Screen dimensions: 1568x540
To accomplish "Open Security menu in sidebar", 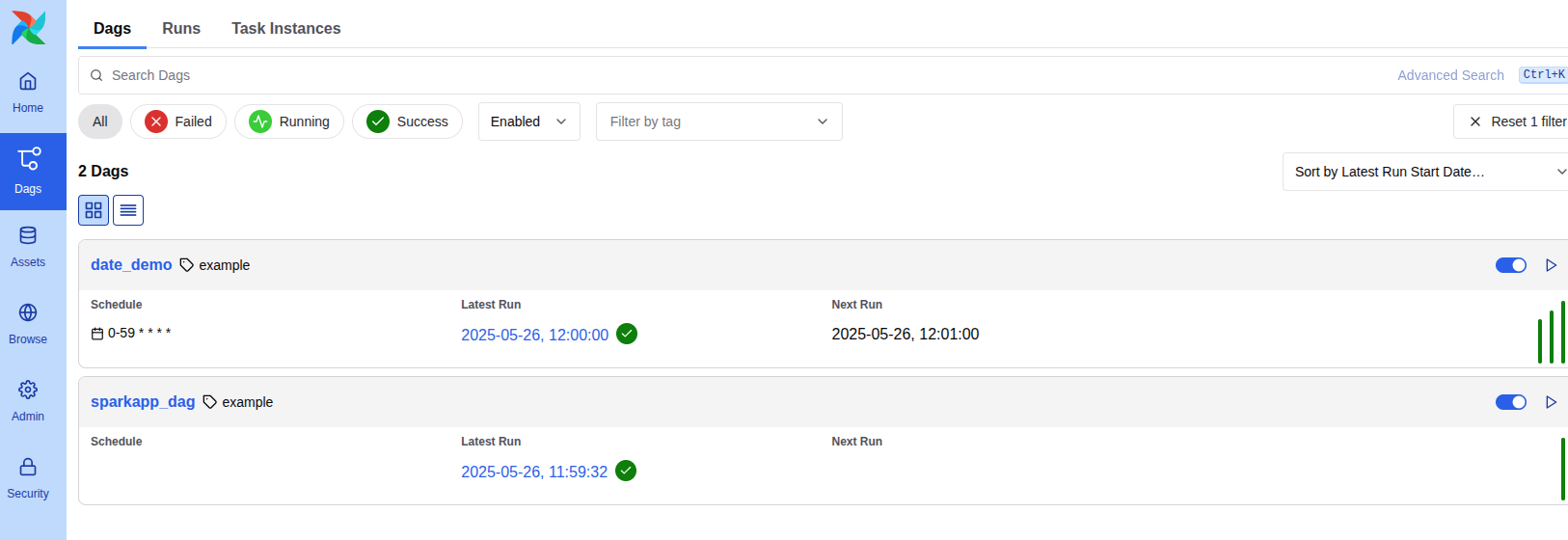I will point(28,478).
